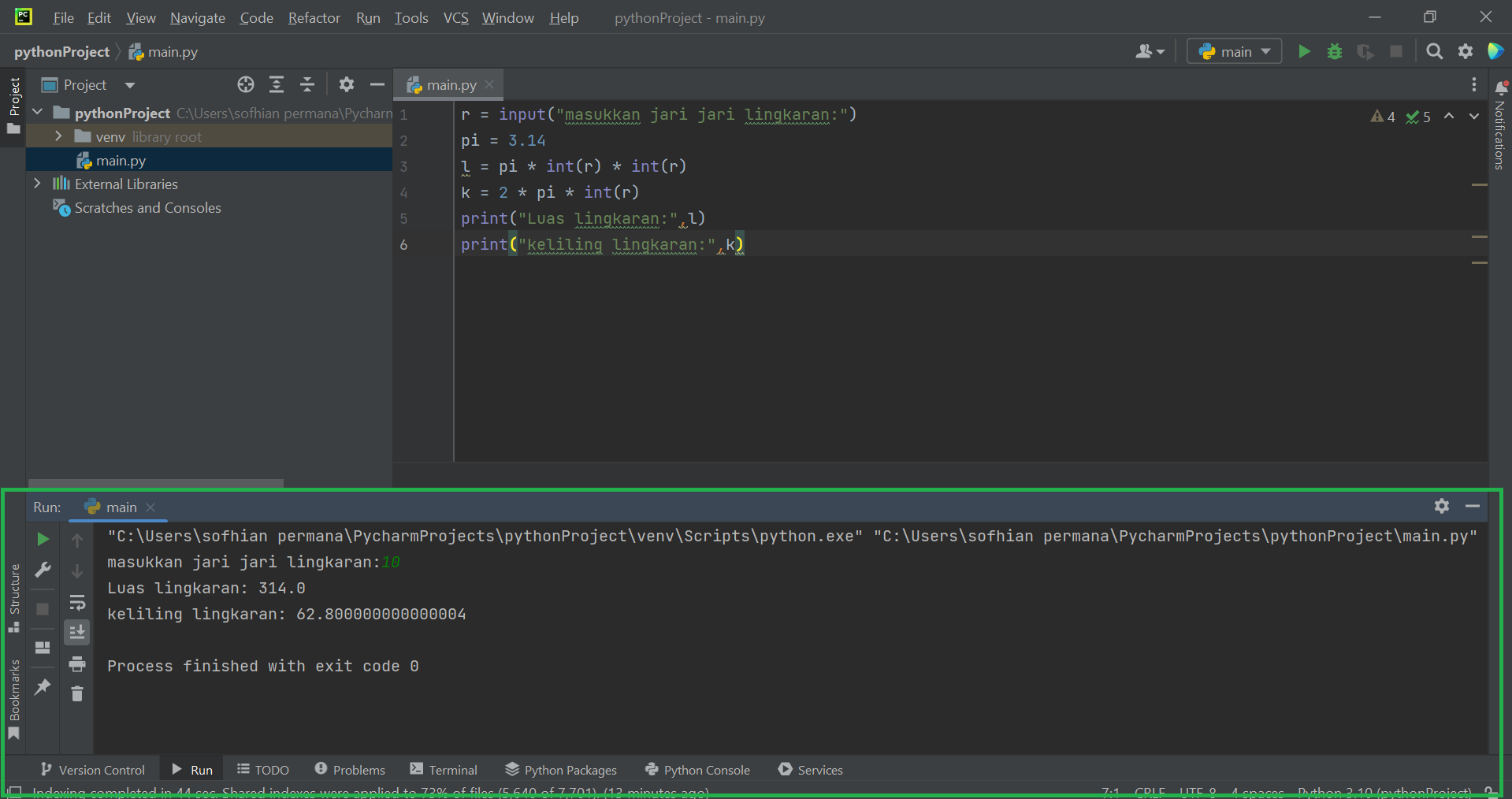This screenshot has height=799, width=1512.
Task: Open IDE settings gear in top toolbar
Action: point(1466,51)
